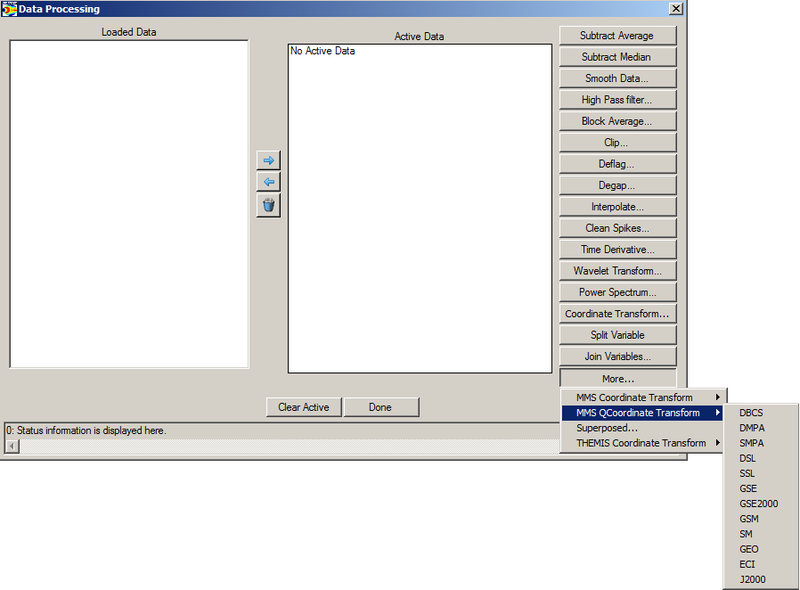Viewport: 800px width, 590px height.
Task: Pick J2000 from the submenu
Action: click(752, 580)
